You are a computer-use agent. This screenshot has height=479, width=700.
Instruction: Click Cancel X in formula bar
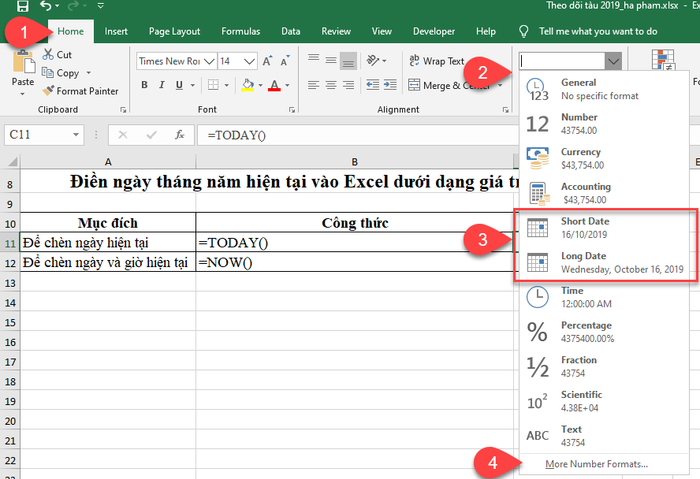pos(123,135)
